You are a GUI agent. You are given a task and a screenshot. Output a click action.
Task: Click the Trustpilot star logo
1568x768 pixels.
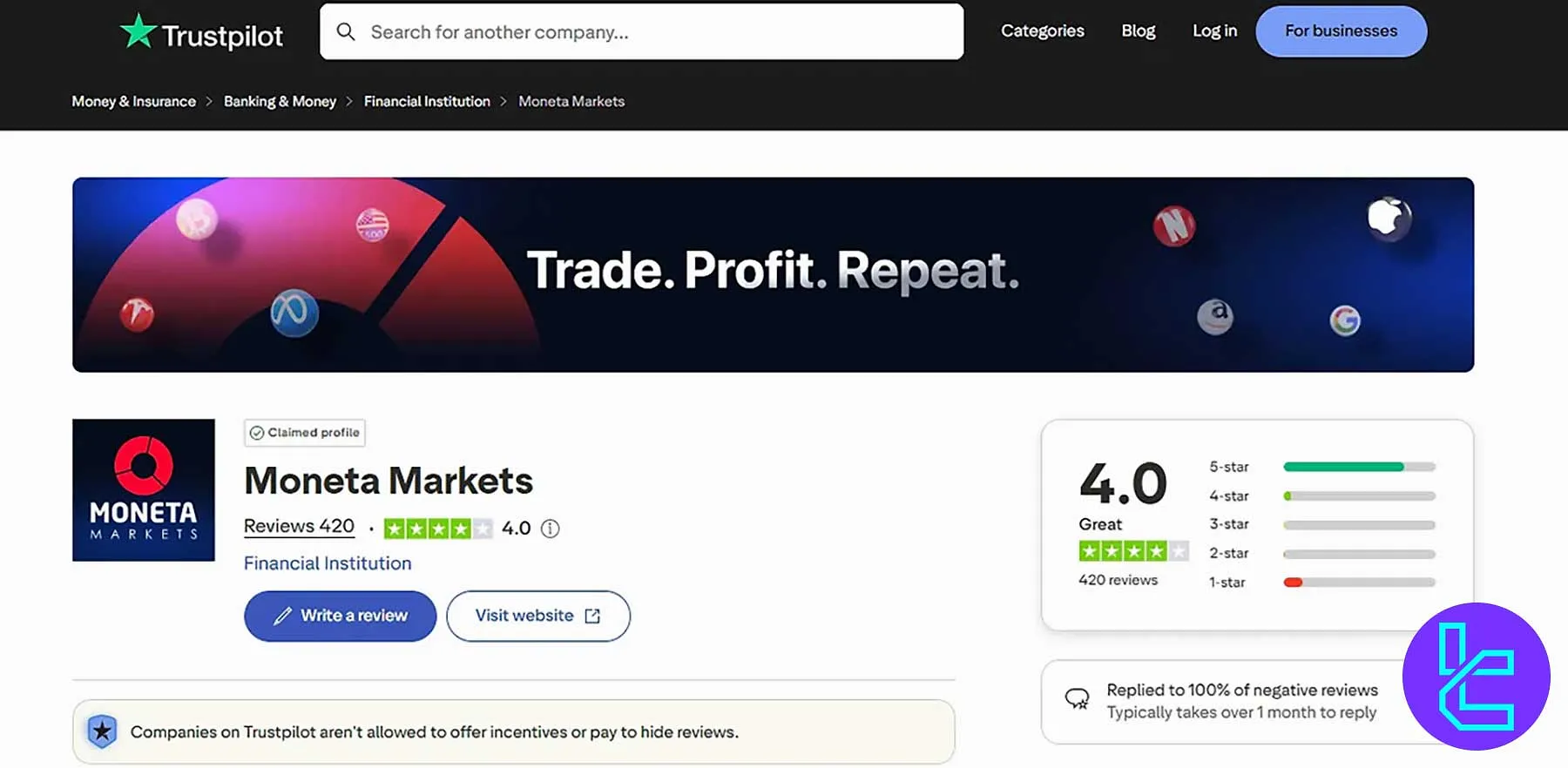139,30
